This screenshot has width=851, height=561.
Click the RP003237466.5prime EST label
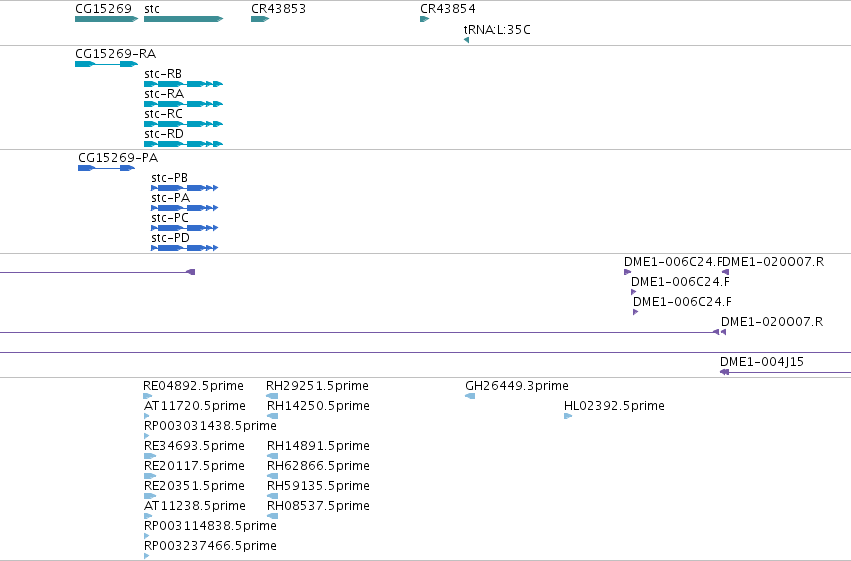210,546
